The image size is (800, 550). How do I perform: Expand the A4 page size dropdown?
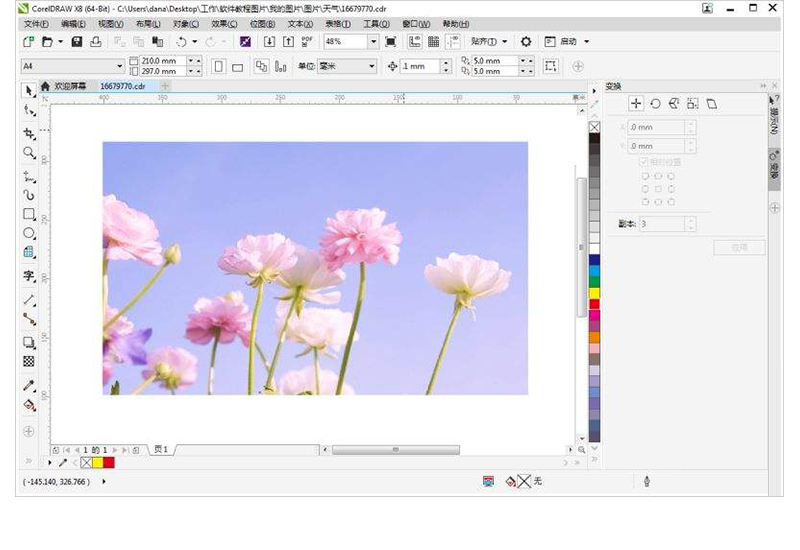coord(120,67)
